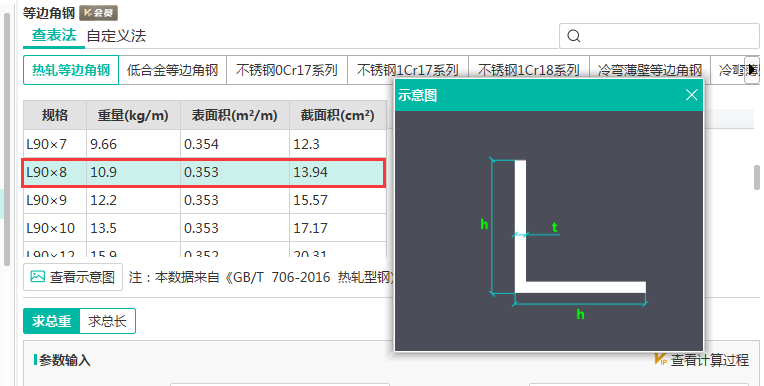Click the 表面积(m²/m) column header
This screenshot has height=386, width=764.
tap(235, 116)
